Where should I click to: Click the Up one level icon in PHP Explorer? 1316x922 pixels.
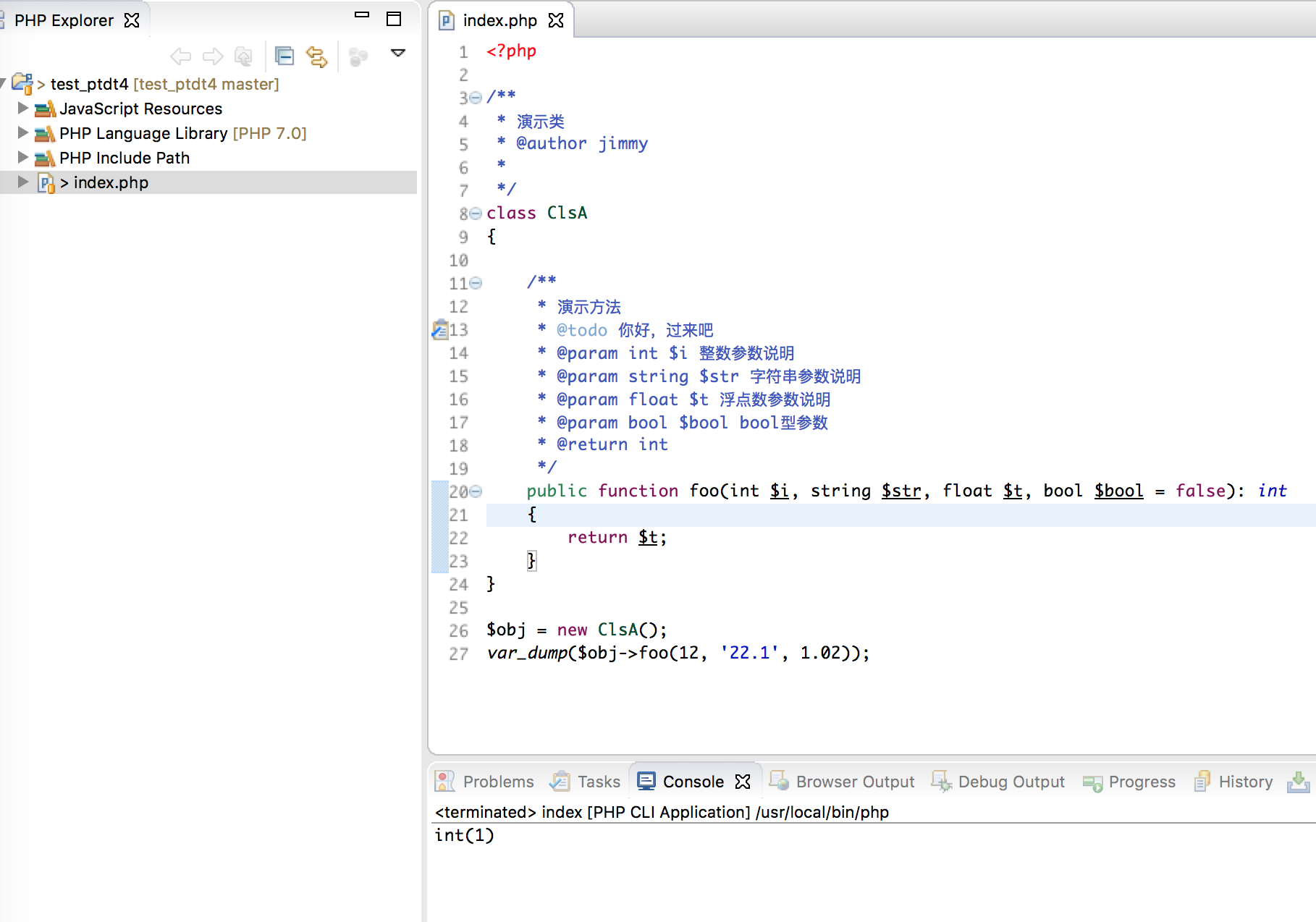coord(244,56)
